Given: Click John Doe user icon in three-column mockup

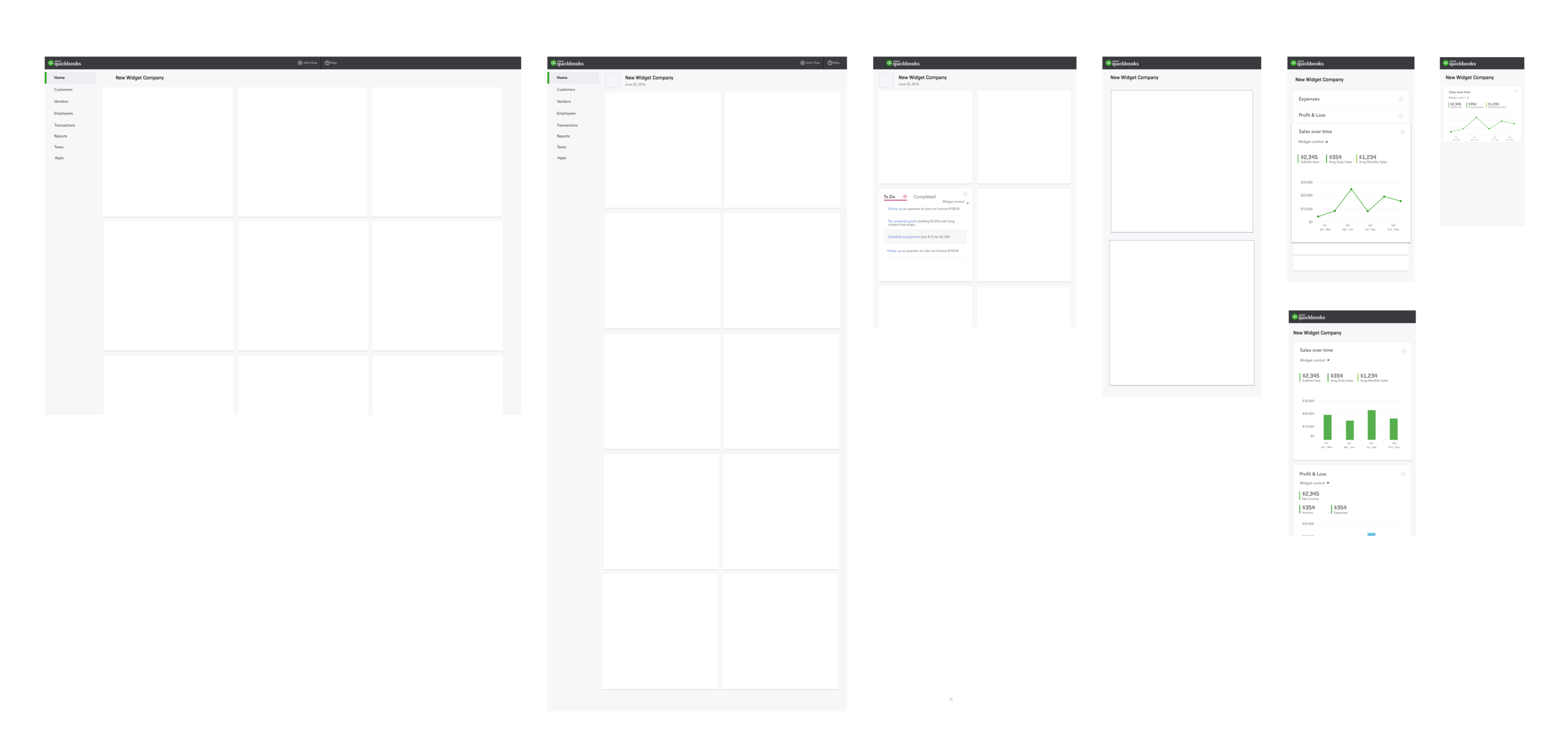Looking at the screenshot, I should (300, 63).
